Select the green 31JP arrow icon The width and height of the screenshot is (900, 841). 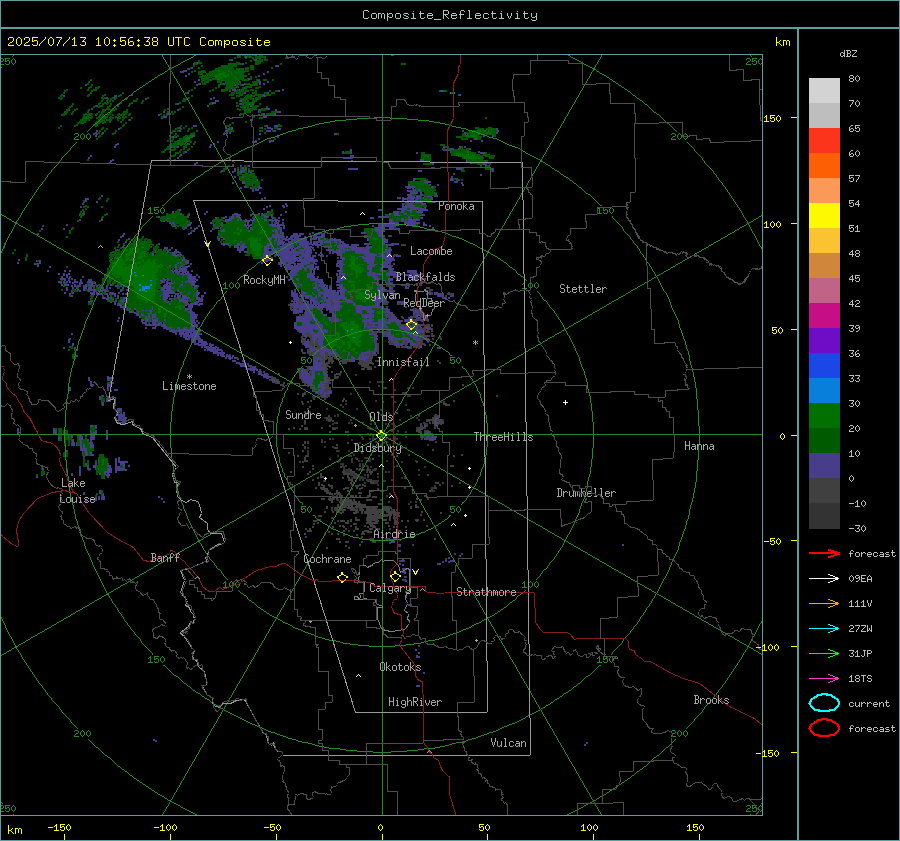click(x=824, y=653)
